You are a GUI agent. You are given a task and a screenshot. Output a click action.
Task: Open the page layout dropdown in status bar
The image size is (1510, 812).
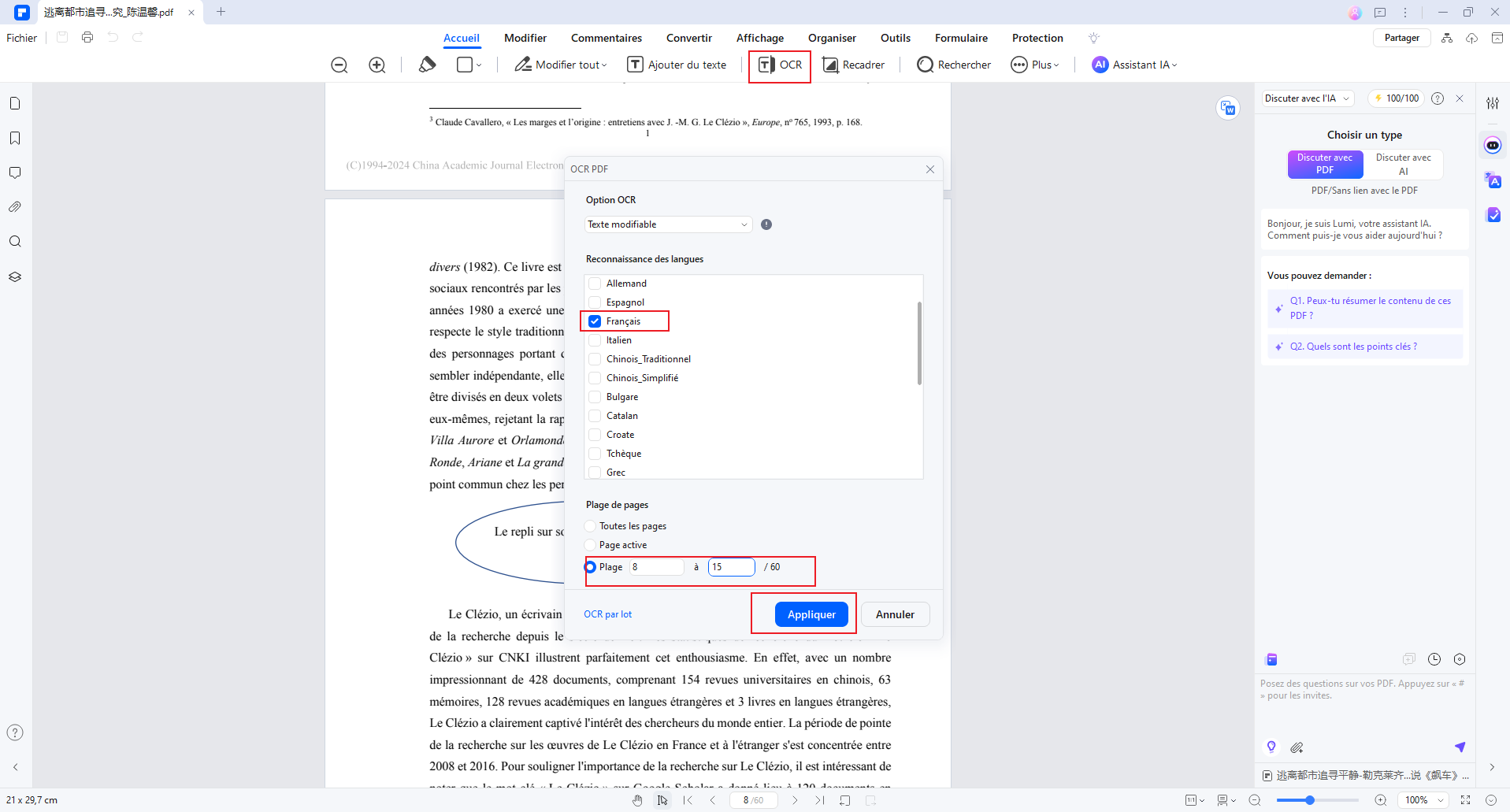[1195, 800]
